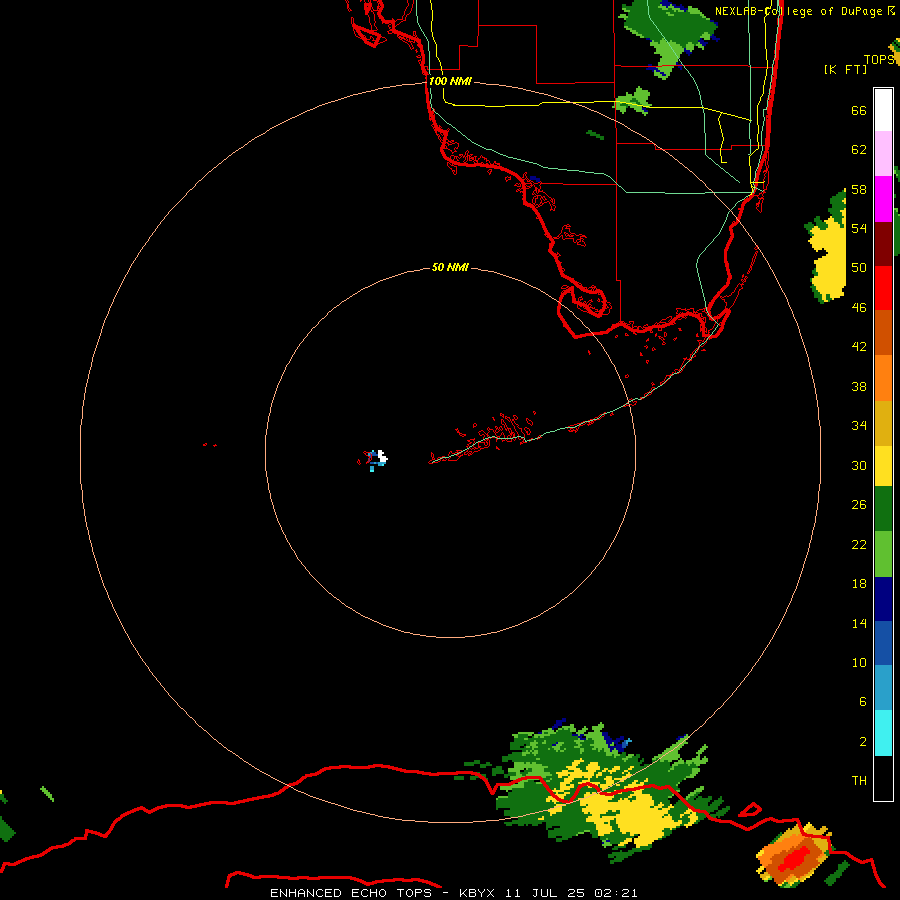
Task: Click the '34' legend value
Action: coord(859,425)
